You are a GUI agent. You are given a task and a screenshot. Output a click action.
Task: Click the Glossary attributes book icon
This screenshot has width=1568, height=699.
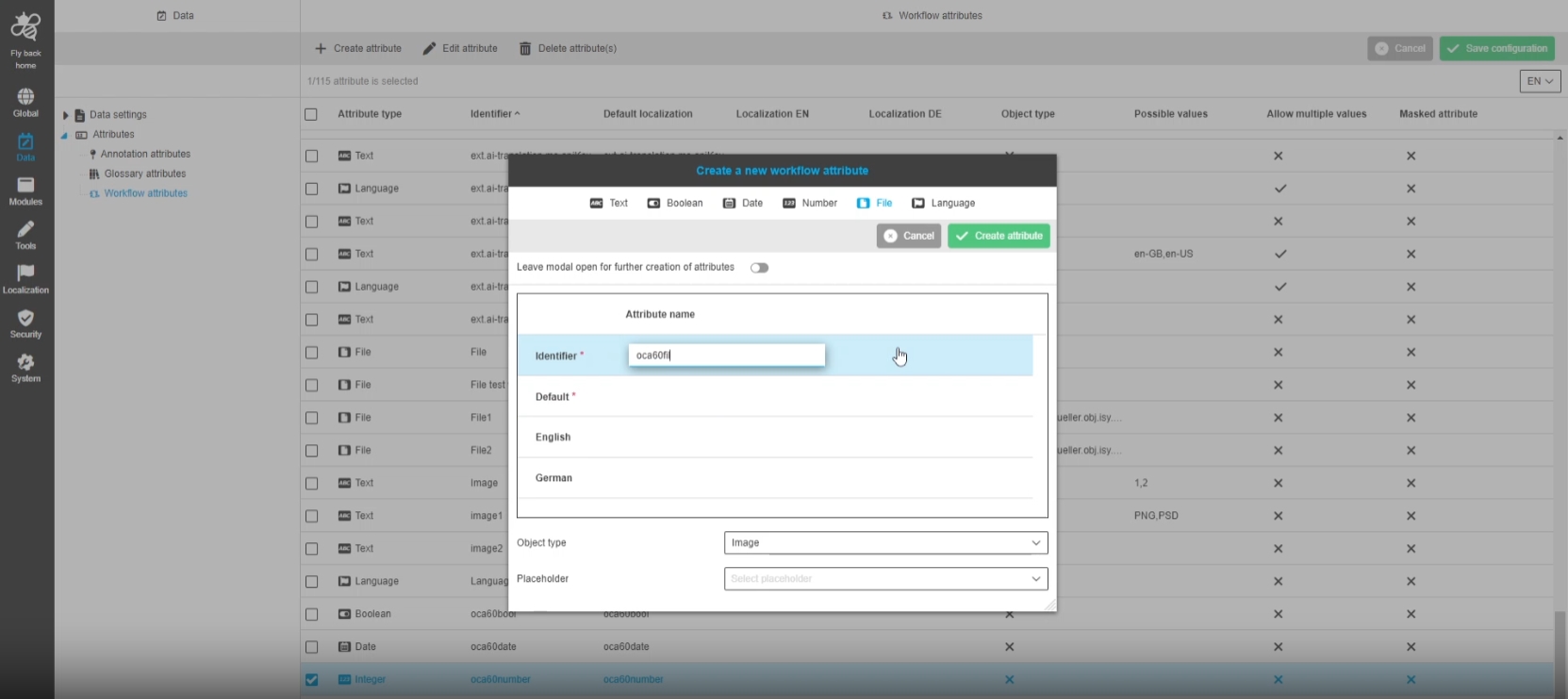point(94,174)
